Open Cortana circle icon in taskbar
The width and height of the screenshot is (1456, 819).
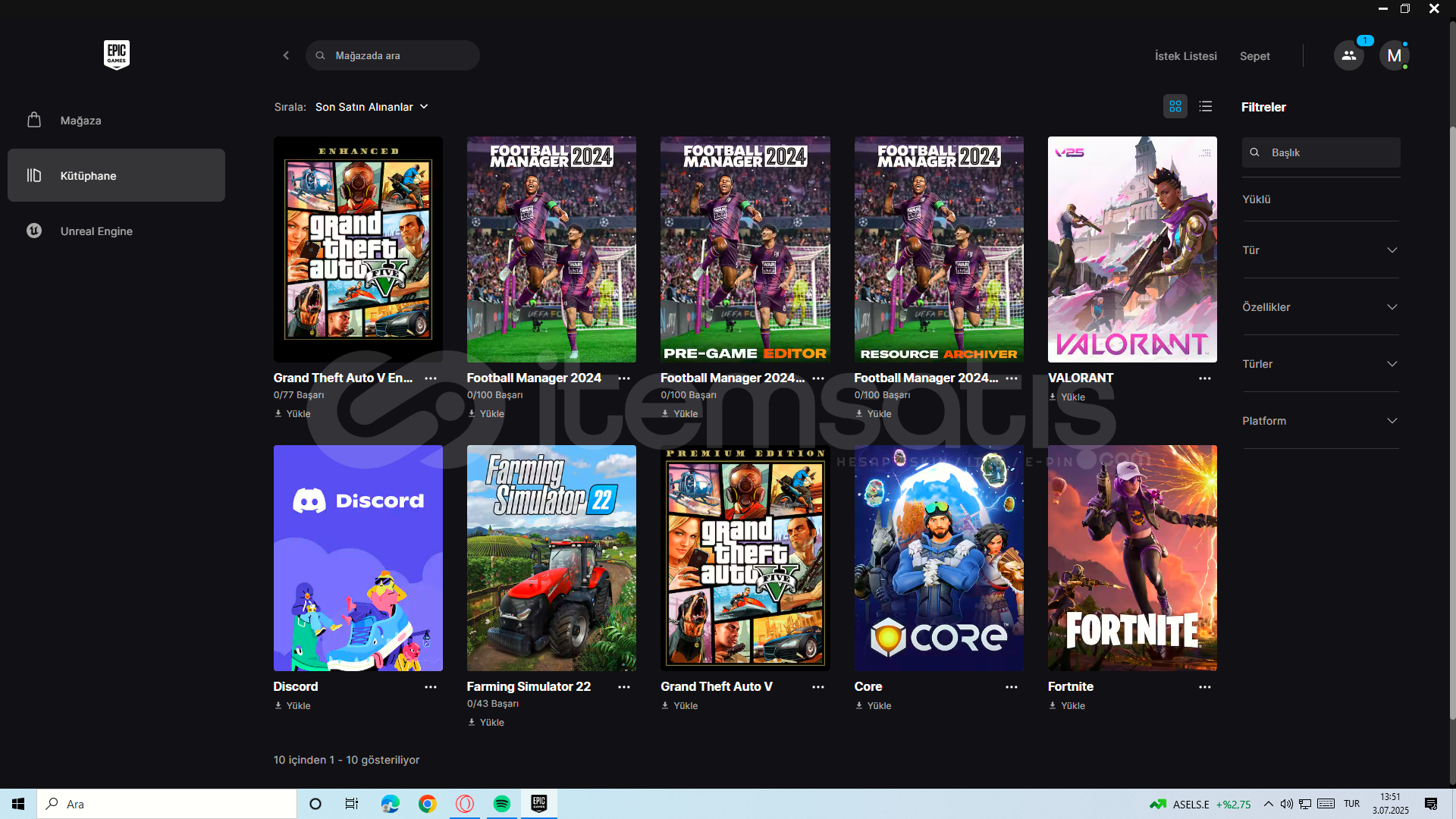pos(315,804)
